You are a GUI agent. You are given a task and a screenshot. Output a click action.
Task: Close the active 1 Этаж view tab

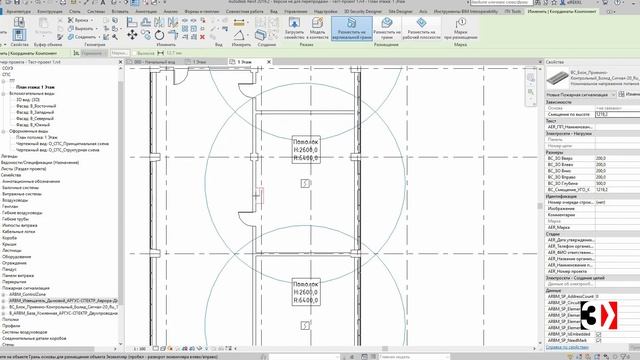click(x=269, y=62)
